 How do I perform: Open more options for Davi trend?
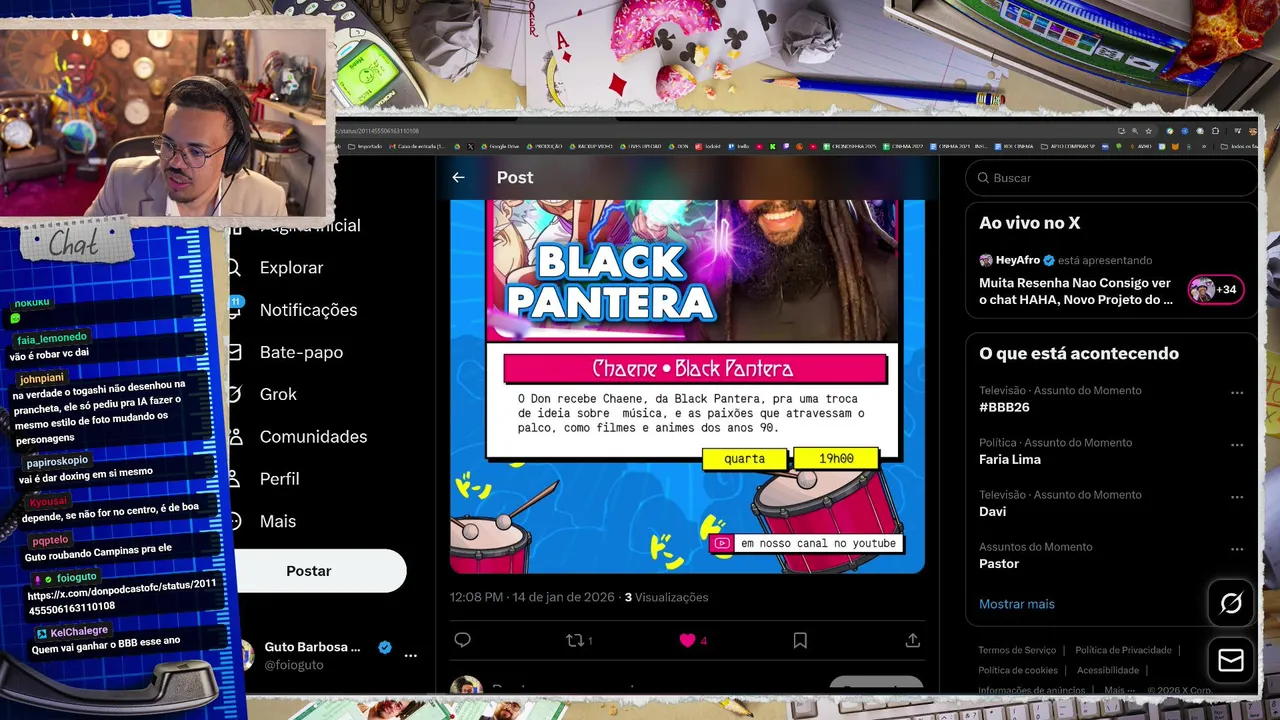(x=1237, y=497)
